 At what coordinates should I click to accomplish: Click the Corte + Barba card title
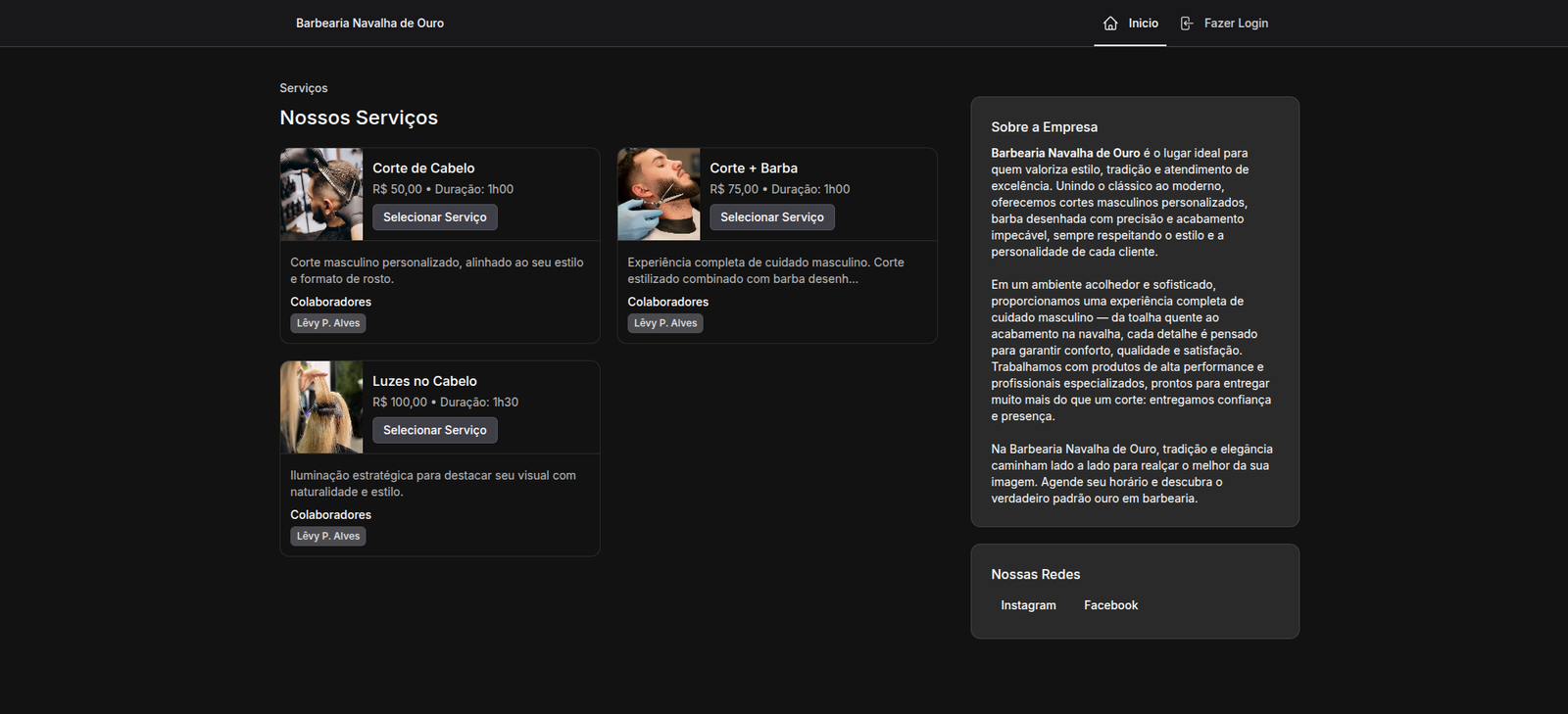754,168
